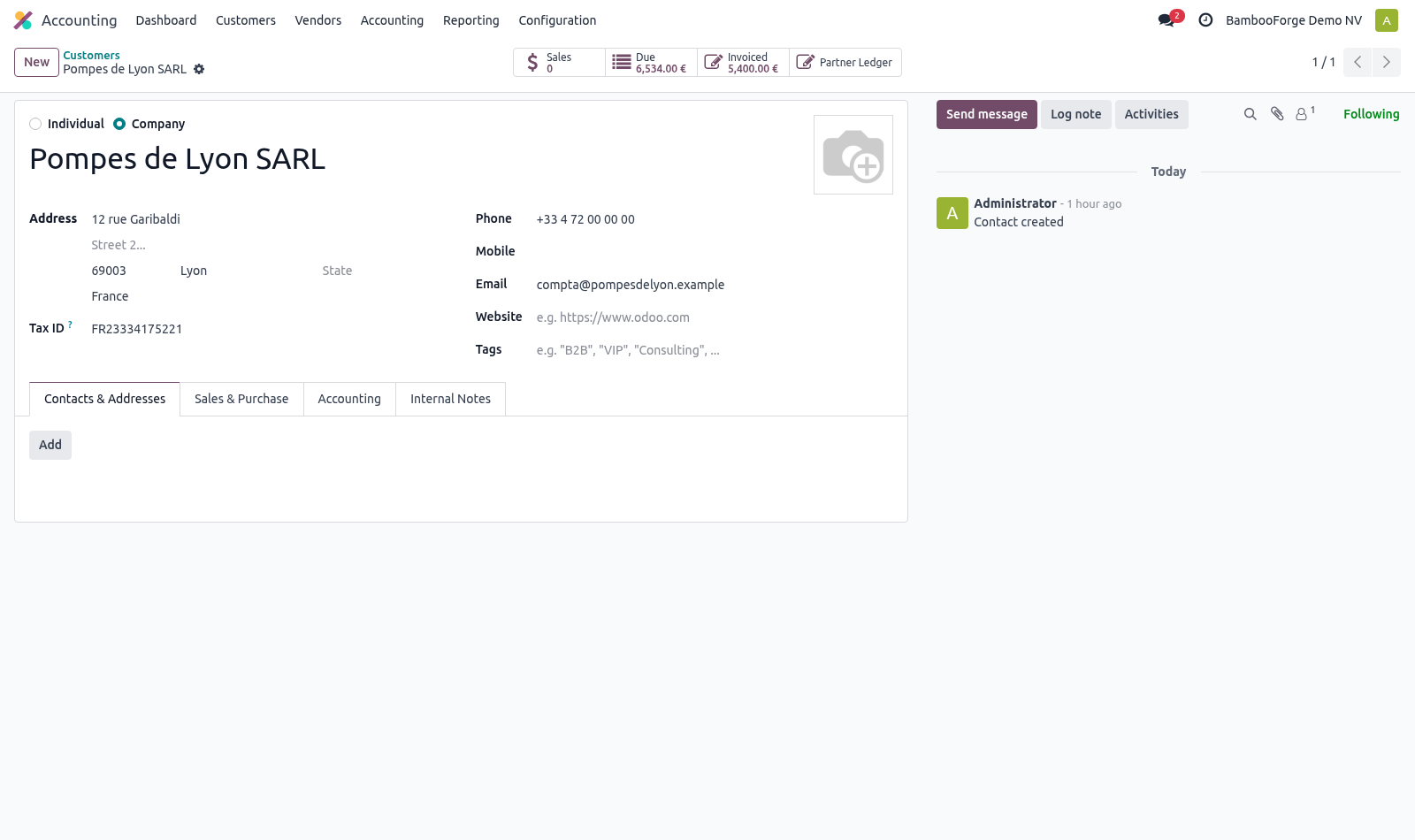Click the Customers breadcrumb link
Viewport: 1415px width, 840px height.
91,55
